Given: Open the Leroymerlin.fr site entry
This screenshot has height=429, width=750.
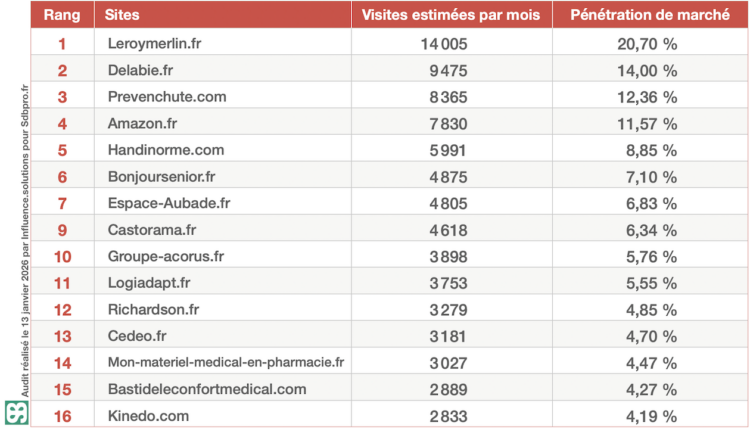Looking at the screenshot, I should click(155, 44).
